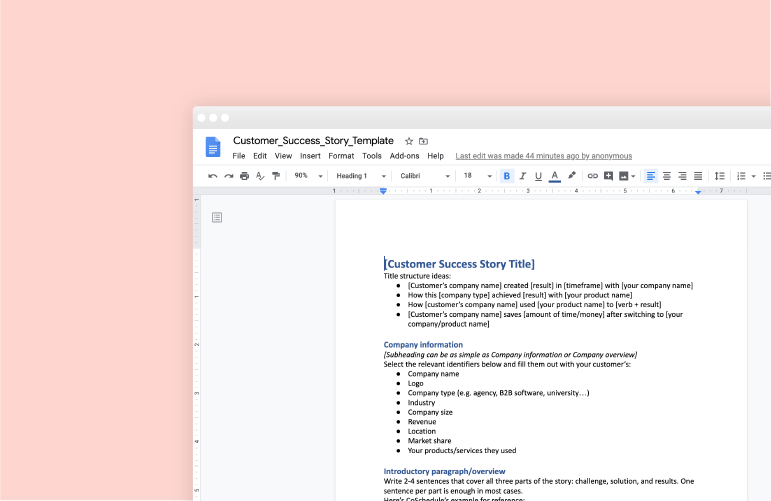
Task: Click the Google Docs home icon
Action: coord(213,147)
